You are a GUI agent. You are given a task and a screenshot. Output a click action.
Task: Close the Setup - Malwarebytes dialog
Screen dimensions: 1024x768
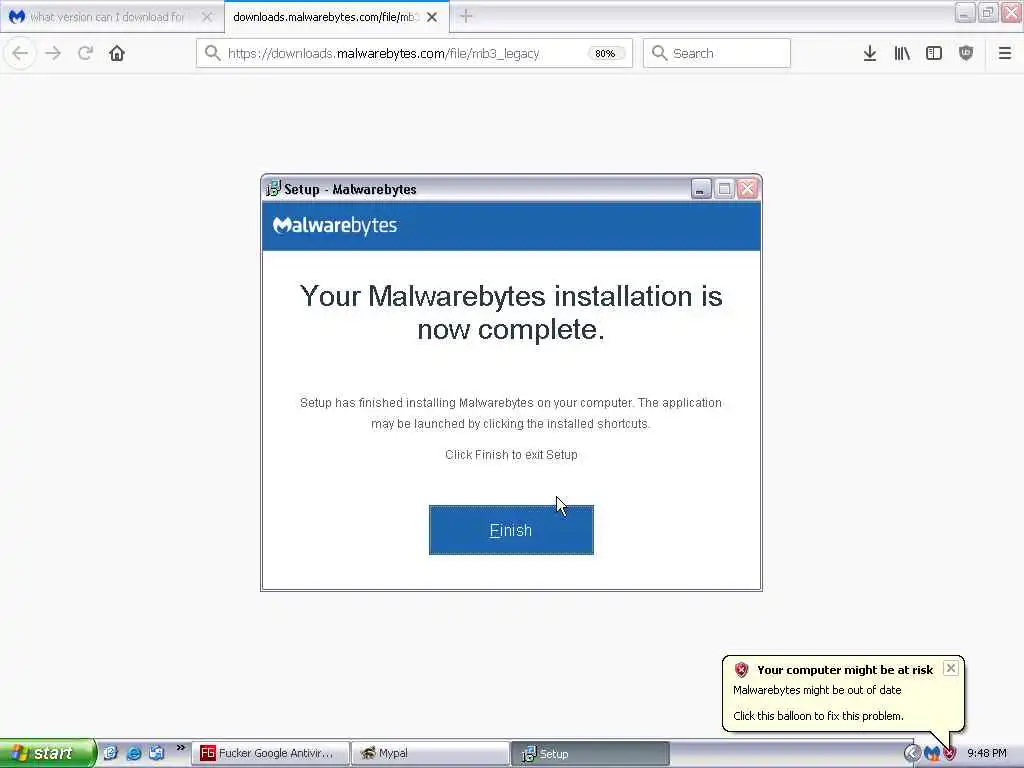pyautogui.click(x=747, y=189)
